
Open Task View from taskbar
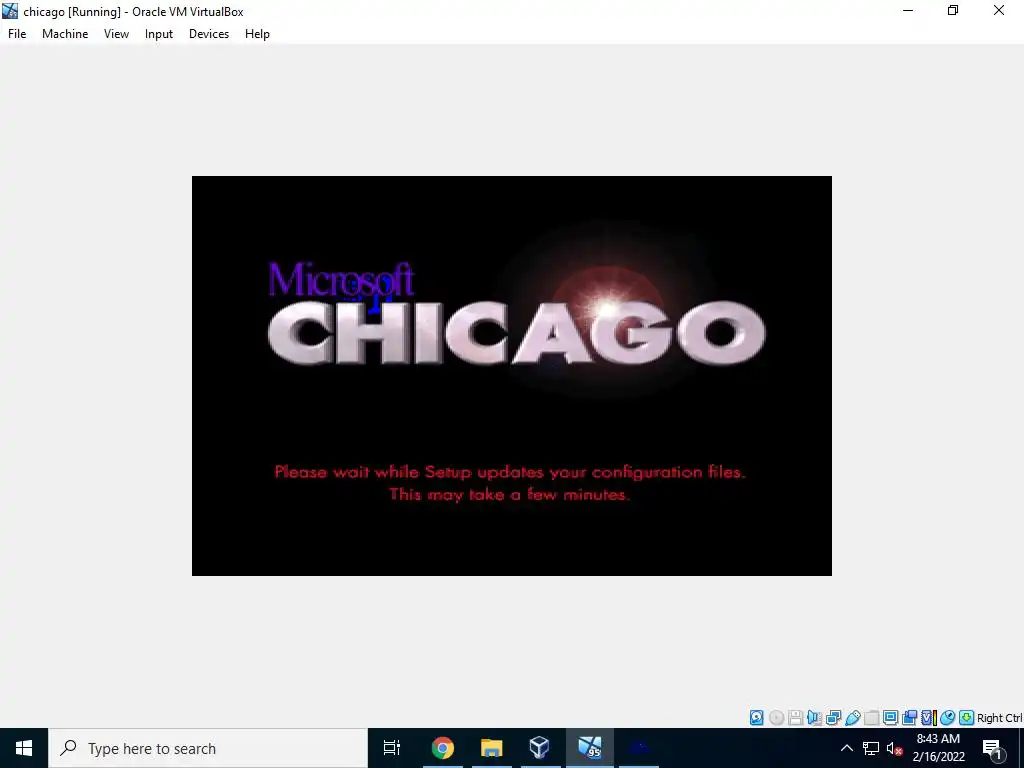pos(392,748)
